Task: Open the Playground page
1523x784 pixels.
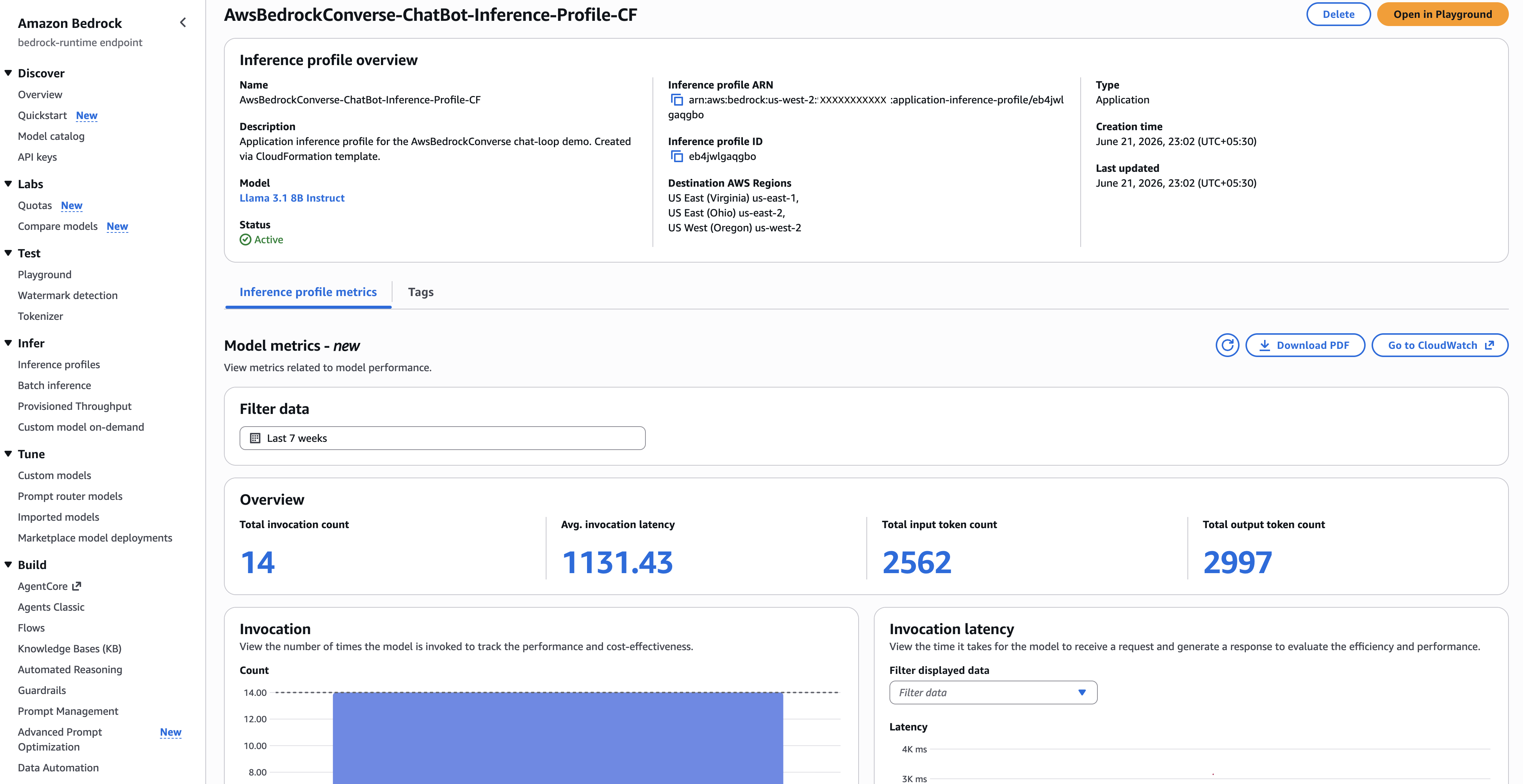Action: (x=45, y=274)
